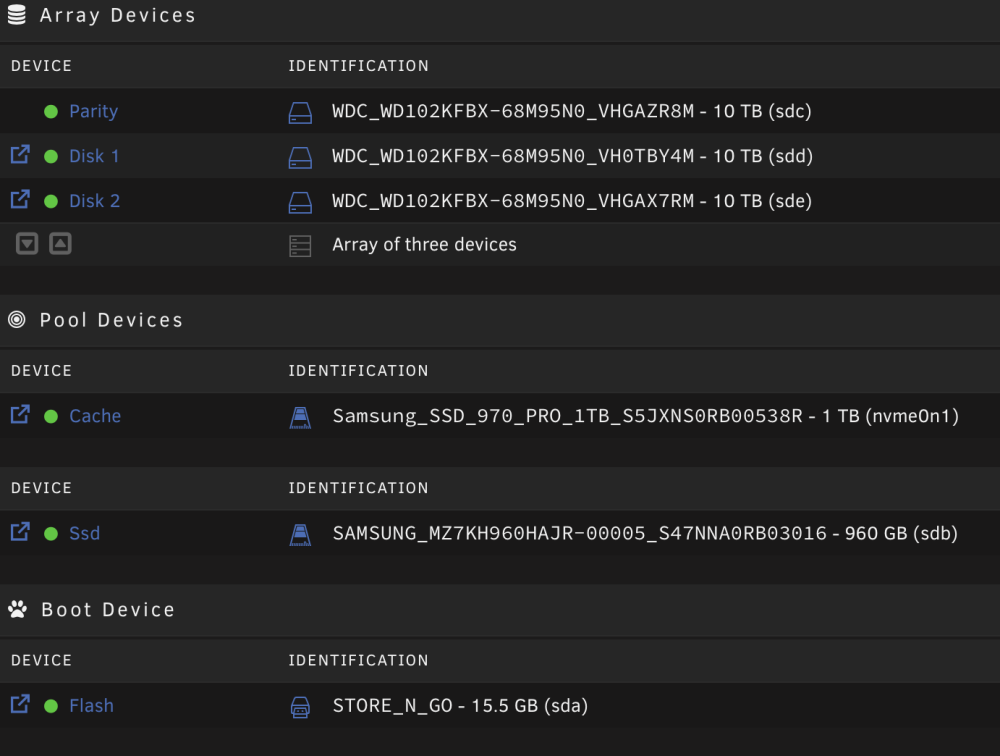Open the Cache pool device link
This screenshot has height=756, width=1000.
point(95,416)
